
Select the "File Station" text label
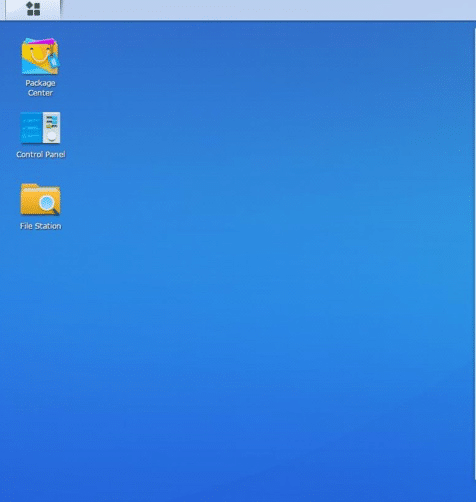coord(41,226)
